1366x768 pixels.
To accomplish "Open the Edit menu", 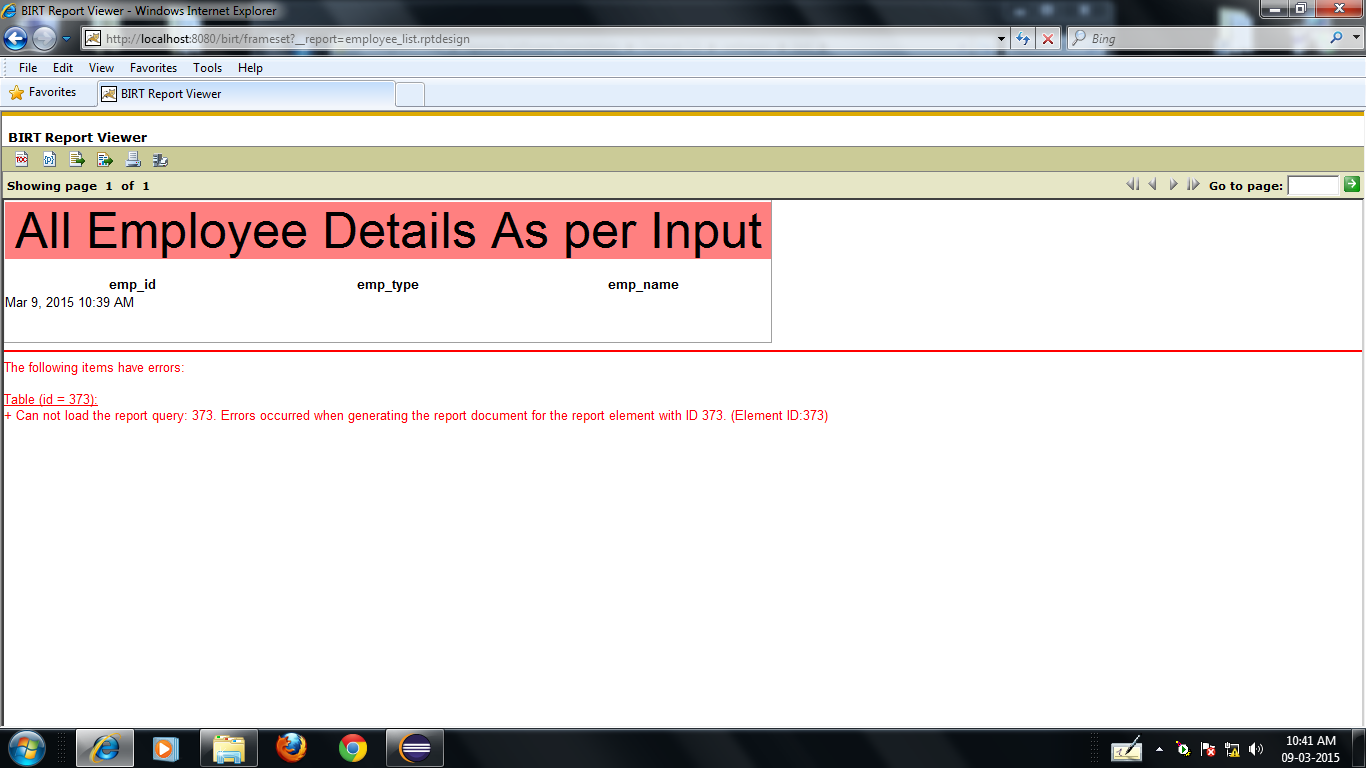I will pos(63,68).
